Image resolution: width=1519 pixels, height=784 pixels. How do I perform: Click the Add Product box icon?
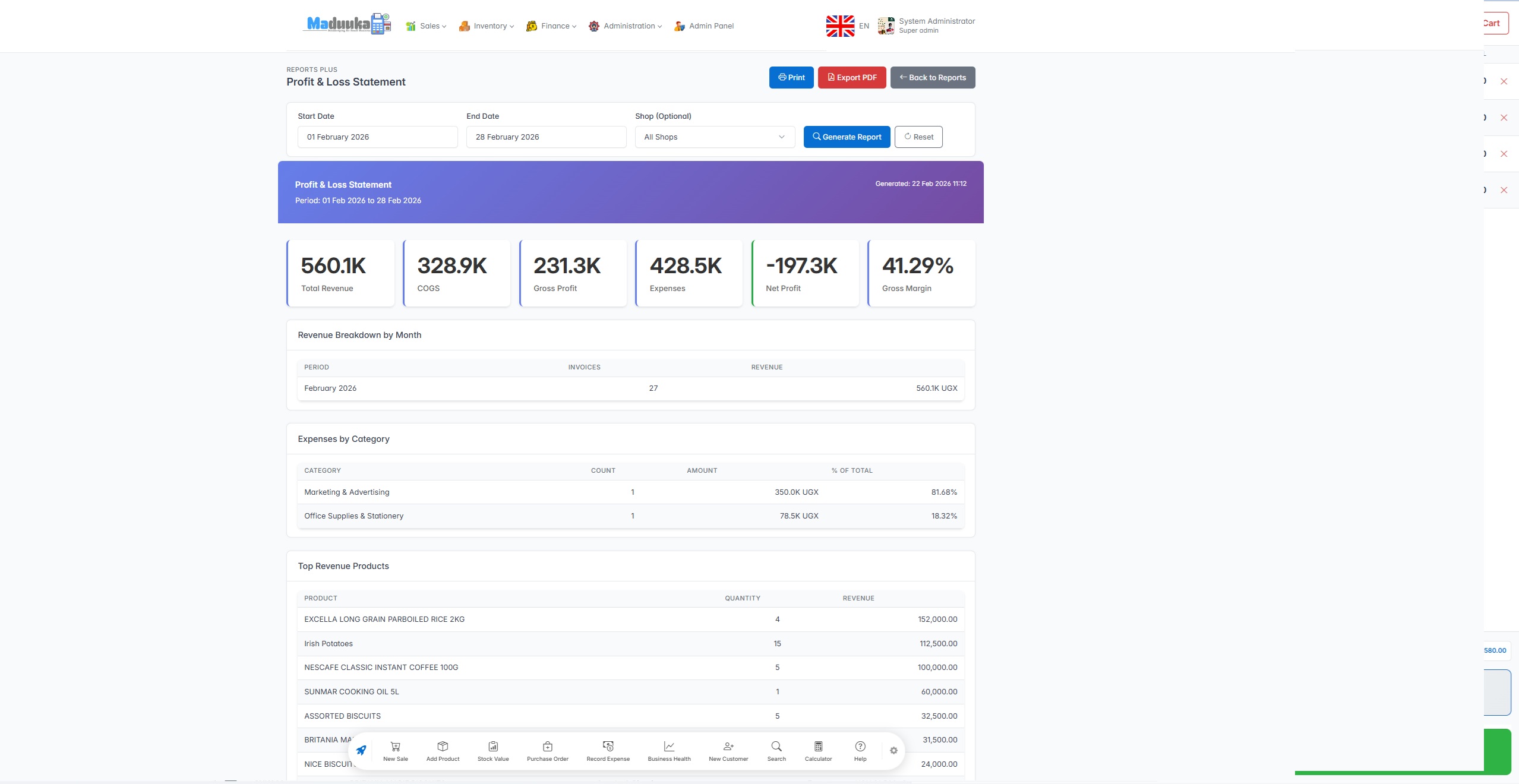pos(443,747)
